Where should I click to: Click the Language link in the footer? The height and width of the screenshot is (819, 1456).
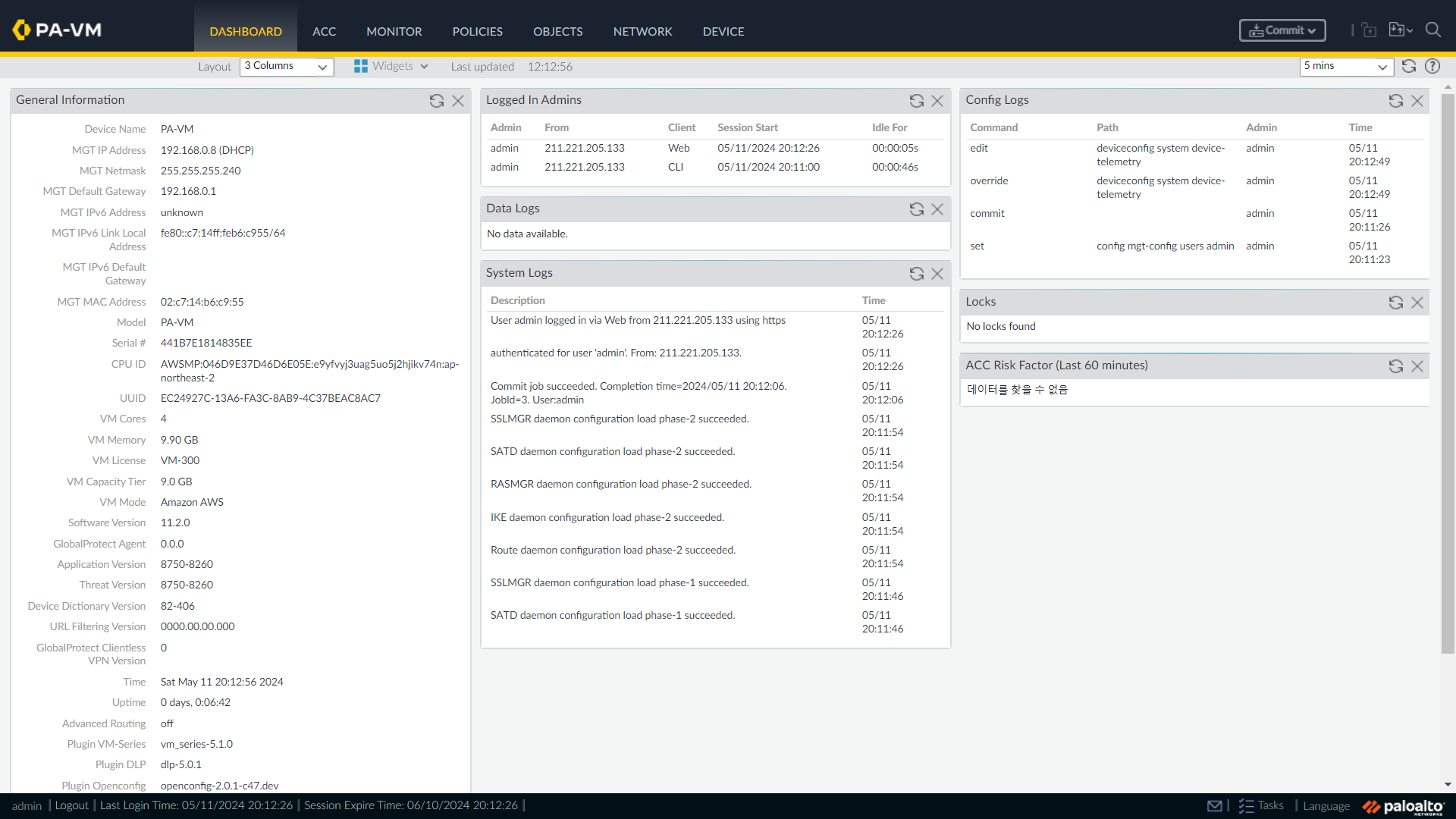coord(1326,806)
